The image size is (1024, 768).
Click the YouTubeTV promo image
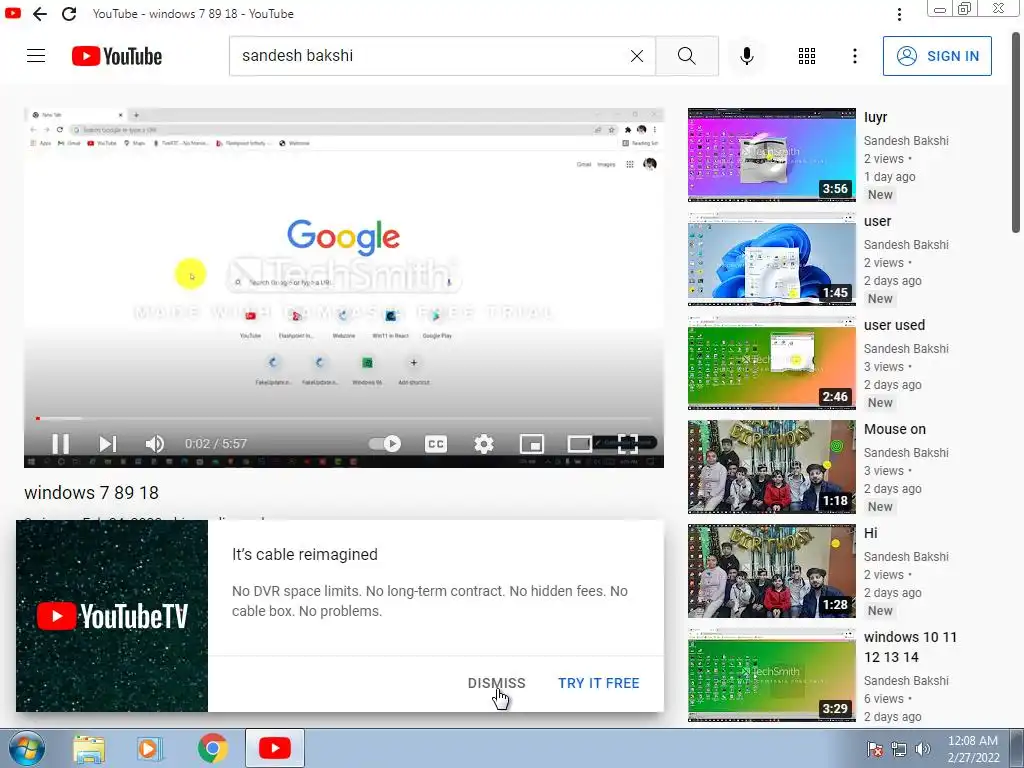(x=112, y=616)
